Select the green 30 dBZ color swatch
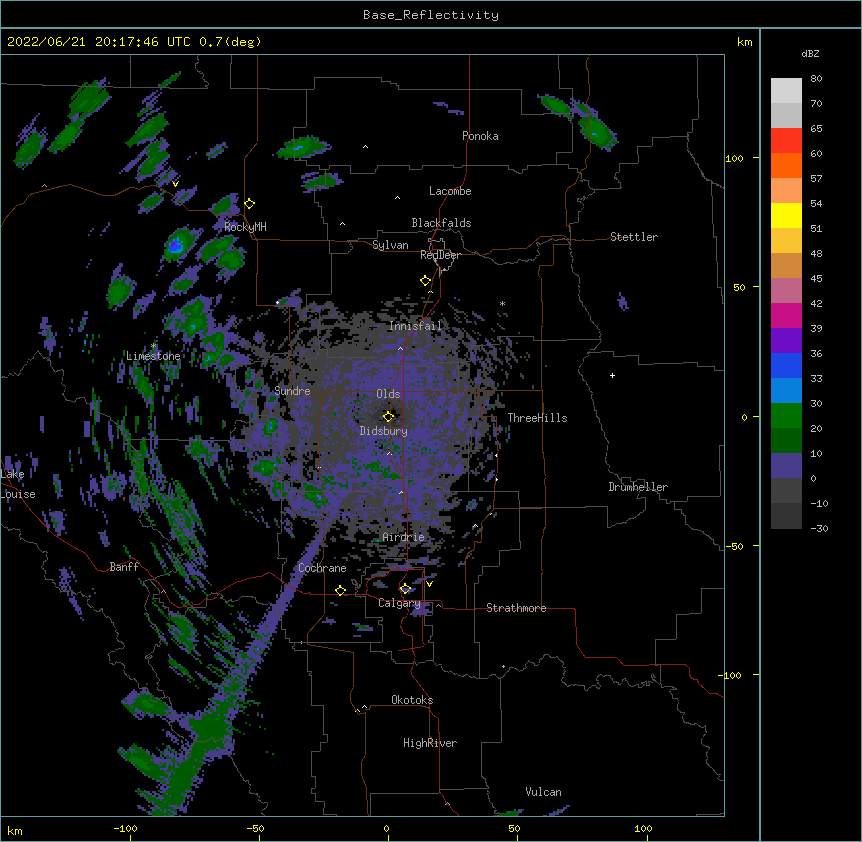 click(x=786, y=416)
